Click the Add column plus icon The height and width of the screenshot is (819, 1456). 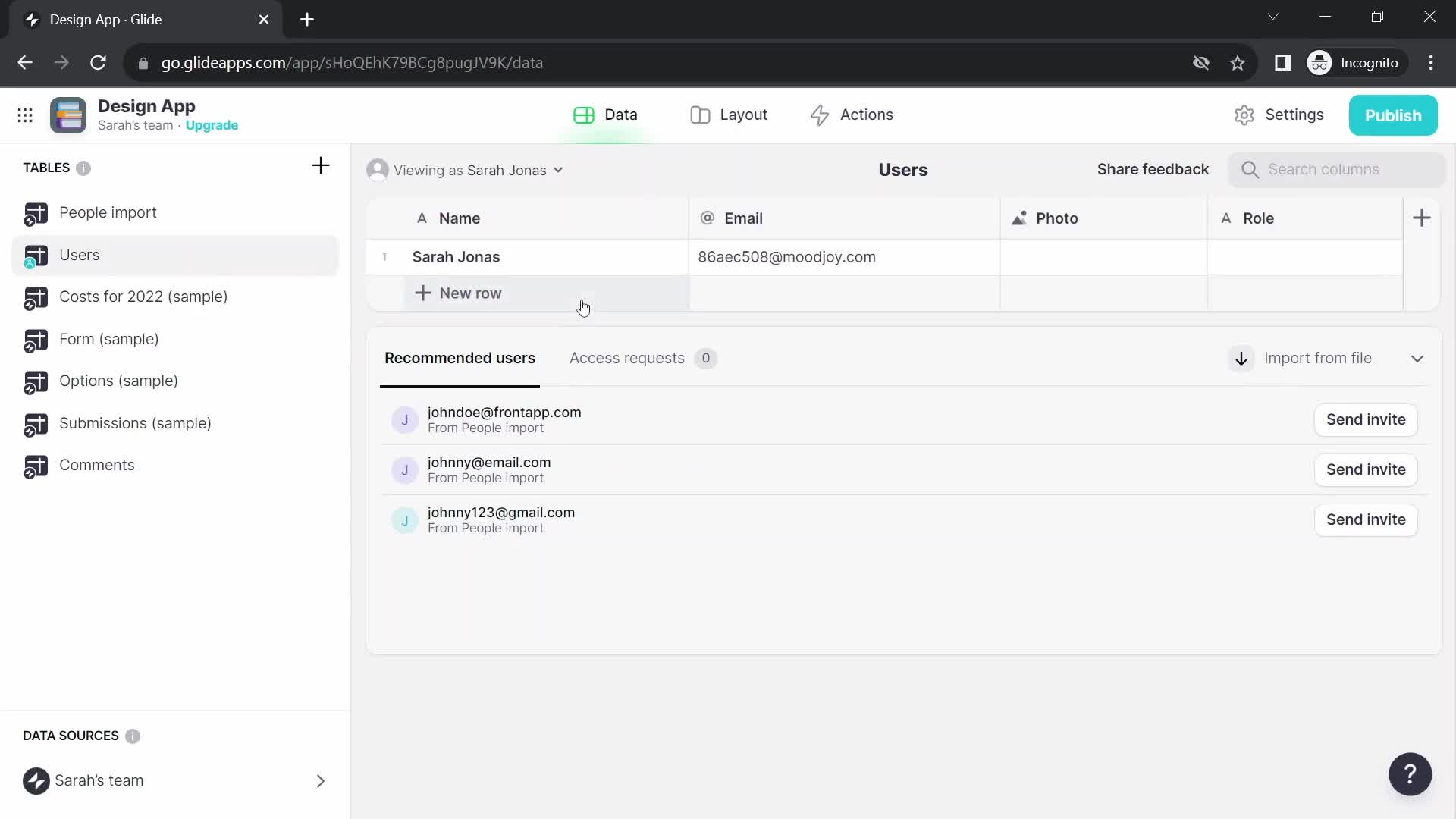[1421, 218]
